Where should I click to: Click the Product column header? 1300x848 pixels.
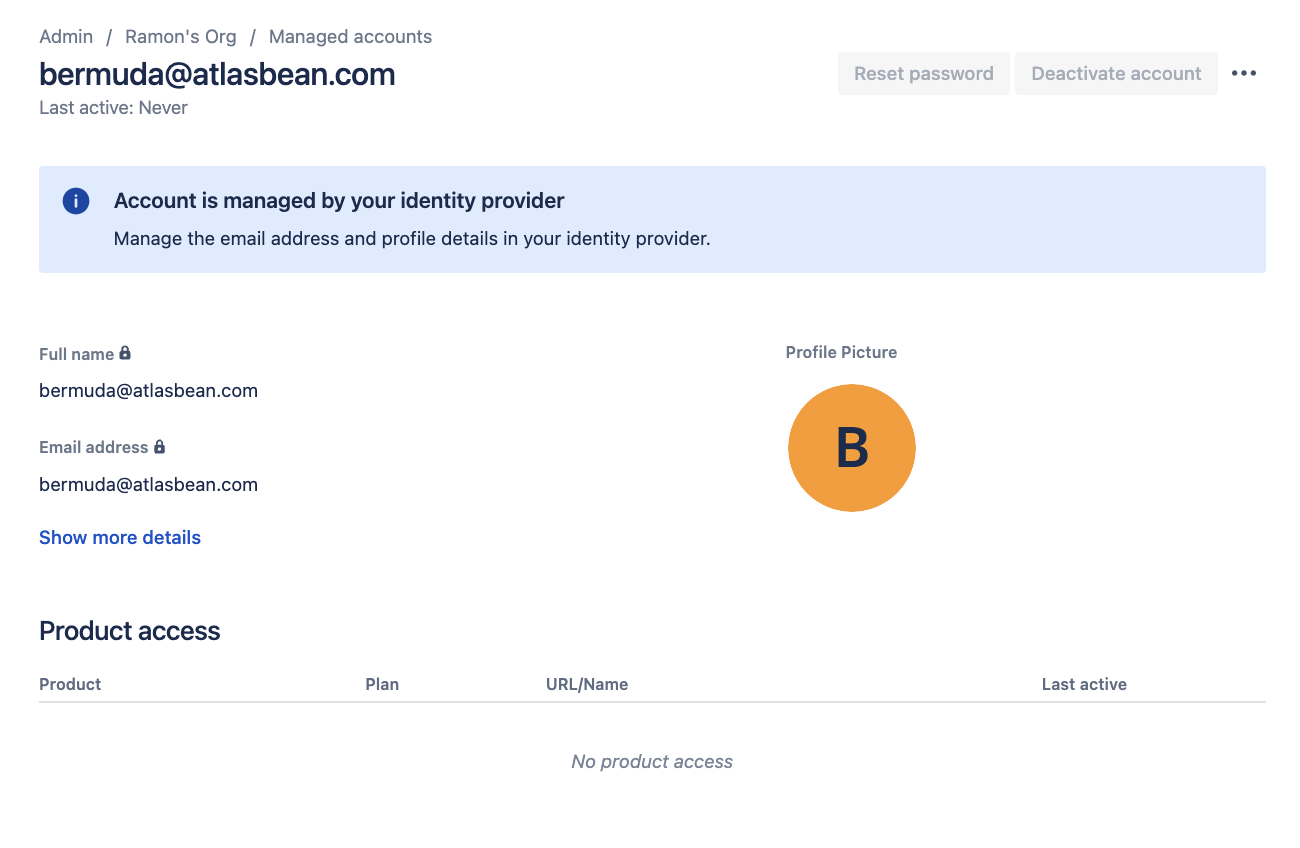pyautogui.click(x=70, y=685)
